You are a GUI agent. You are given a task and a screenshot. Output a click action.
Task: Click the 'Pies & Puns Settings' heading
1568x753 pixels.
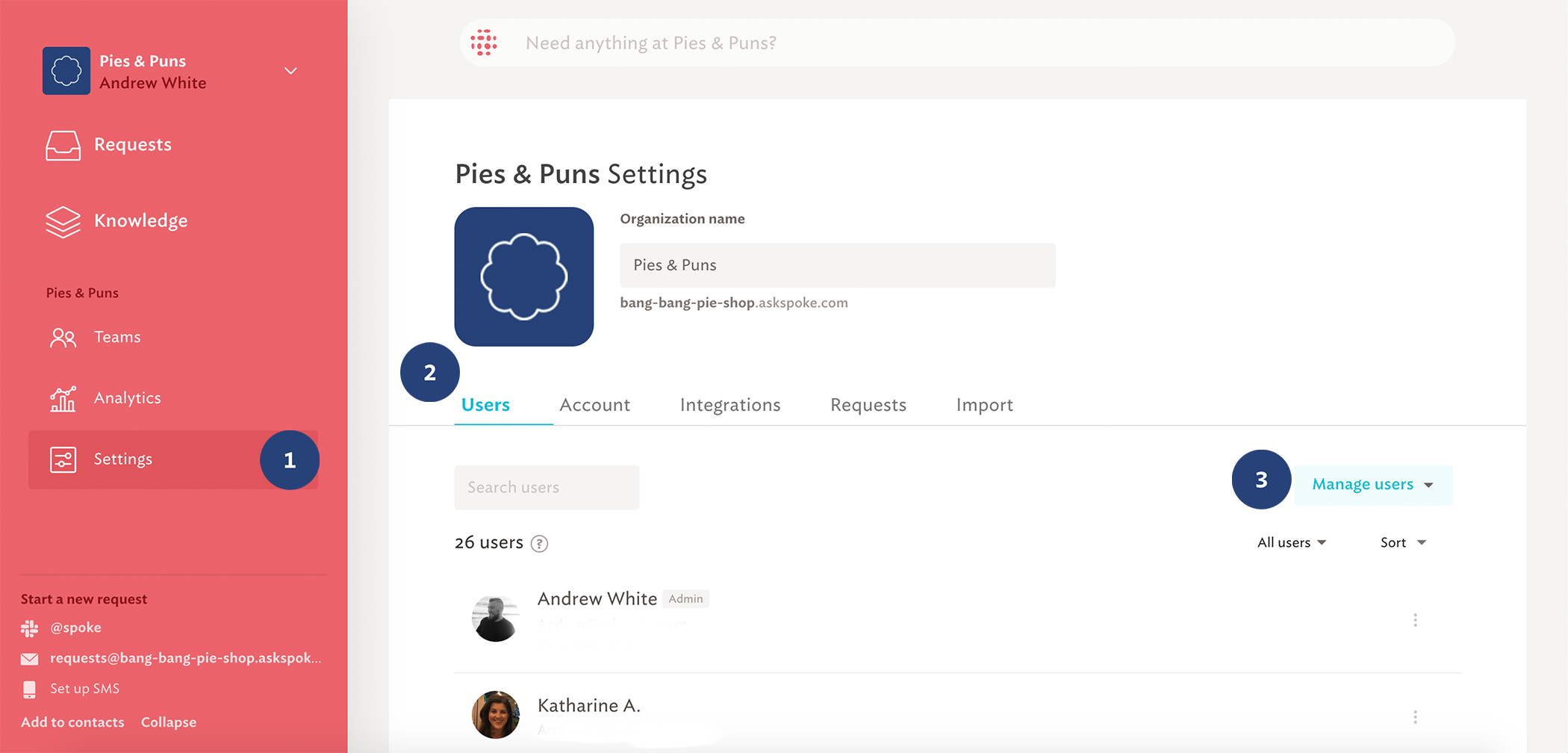click(x=581, y=174)
